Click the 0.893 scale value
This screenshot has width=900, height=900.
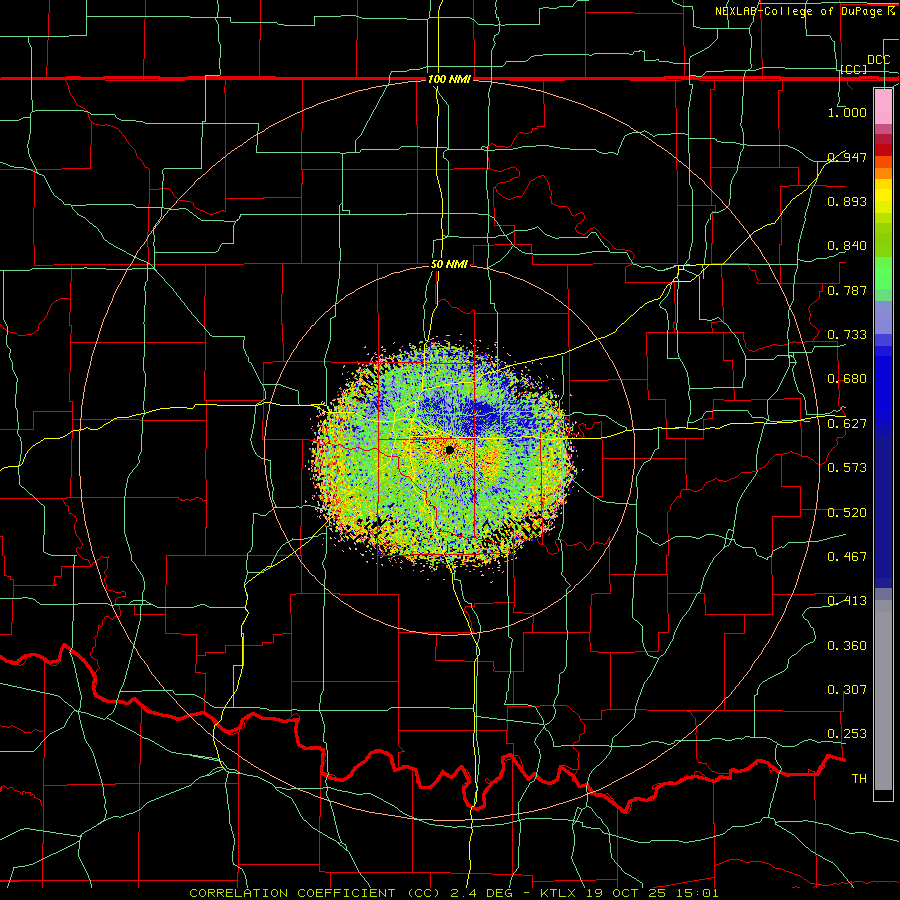coord(847,201)
